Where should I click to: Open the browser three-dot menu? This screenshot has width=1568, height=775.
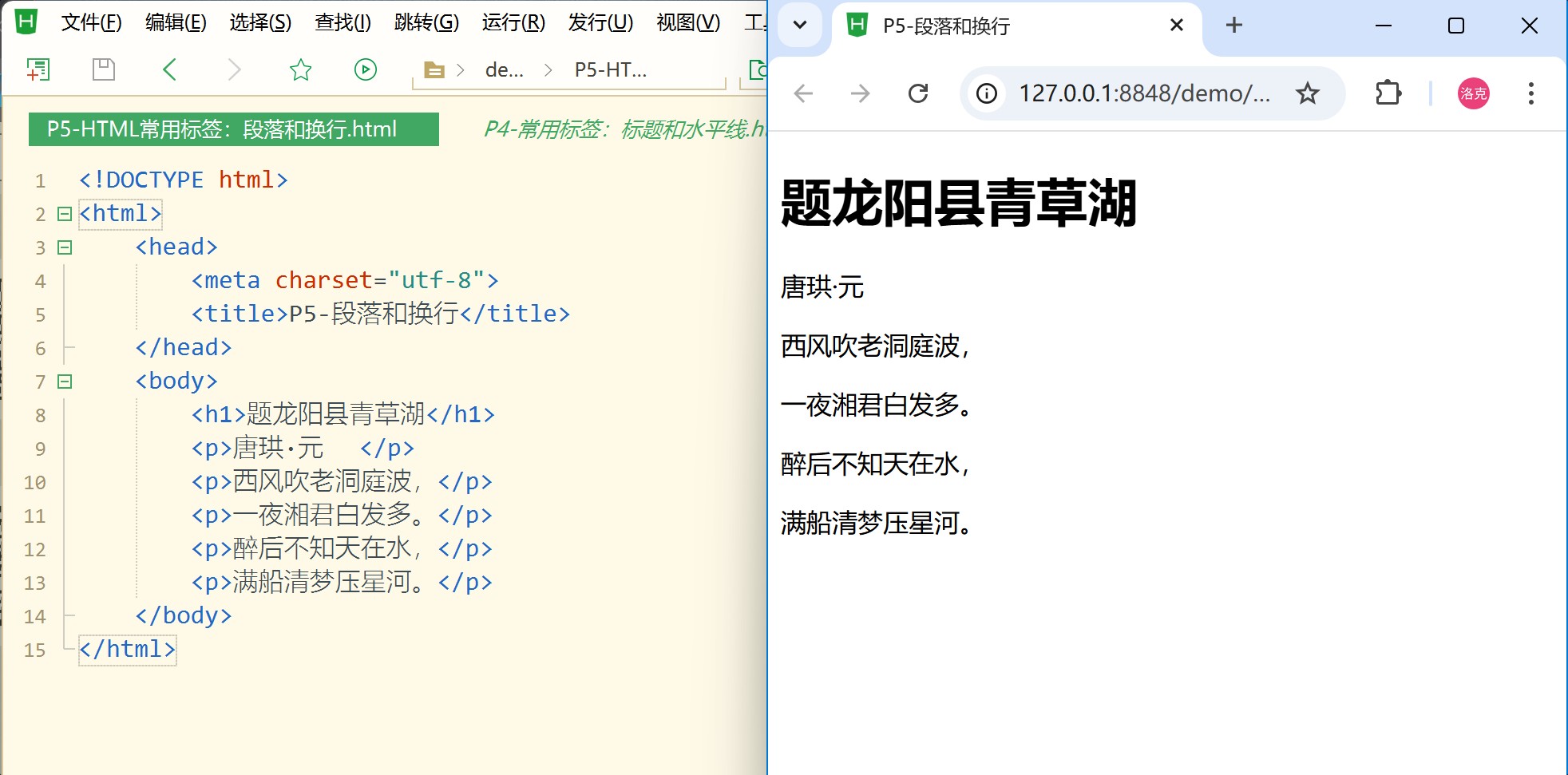[1530, 94]
